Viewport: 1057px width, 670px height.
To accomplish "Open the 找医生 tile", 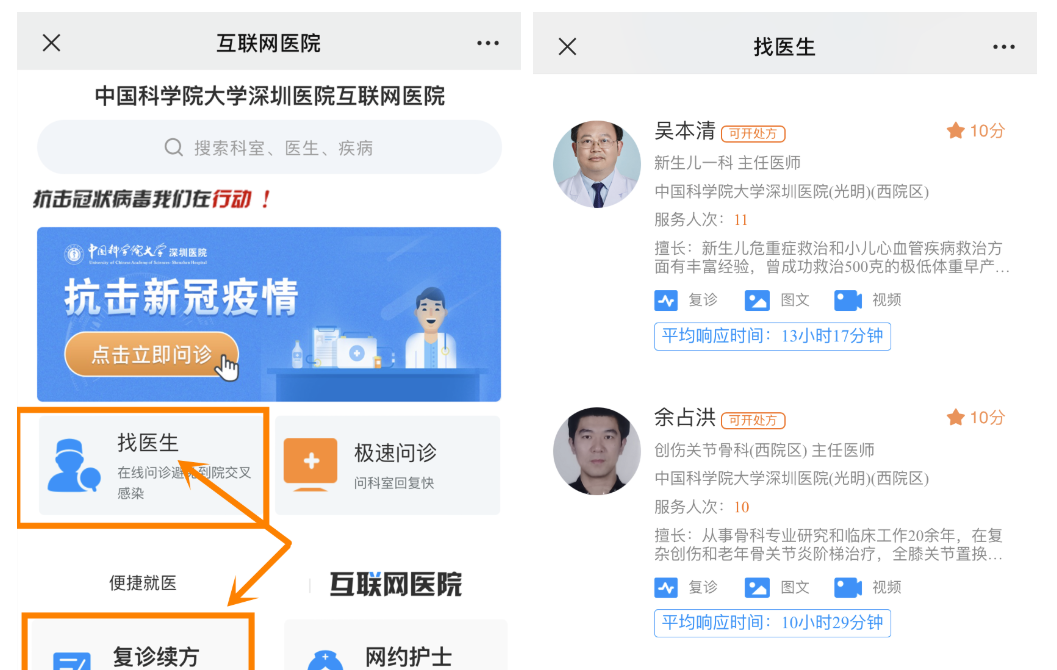I will tap(150, 465).
